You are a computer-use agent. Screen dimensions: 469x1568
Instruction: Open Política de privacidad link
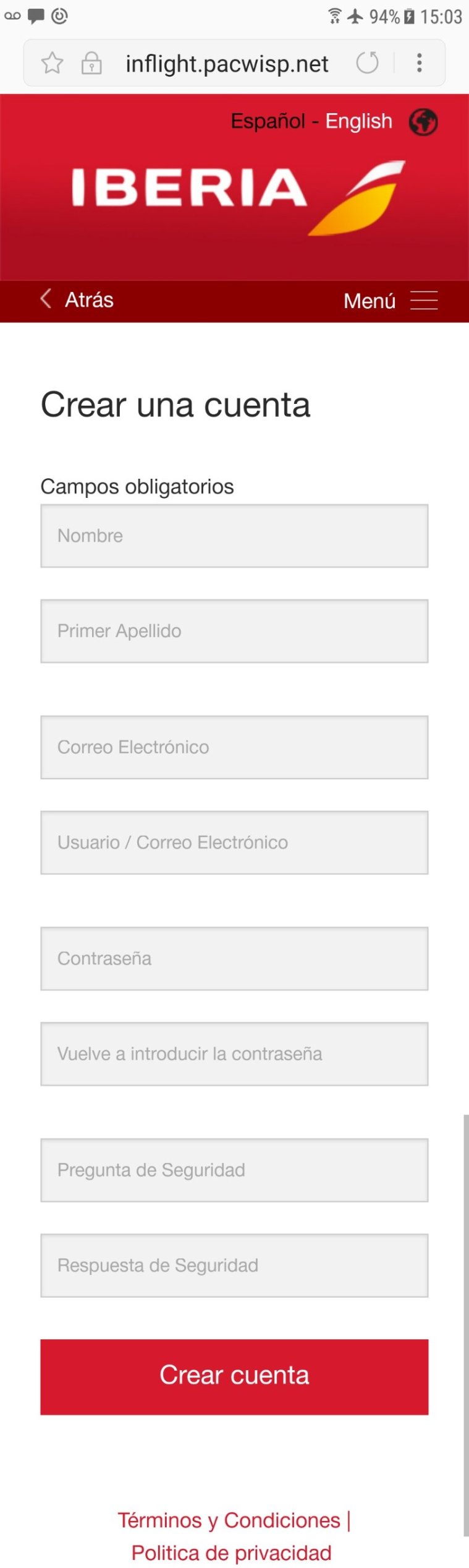click(x=231, y=1553)
